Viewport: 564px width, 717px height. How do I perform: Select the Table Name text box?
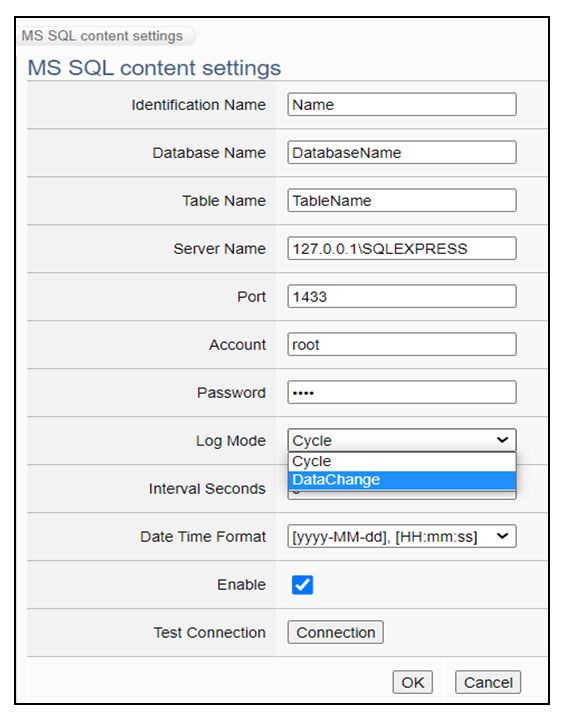pyautogui.click(x=402, y=200)
